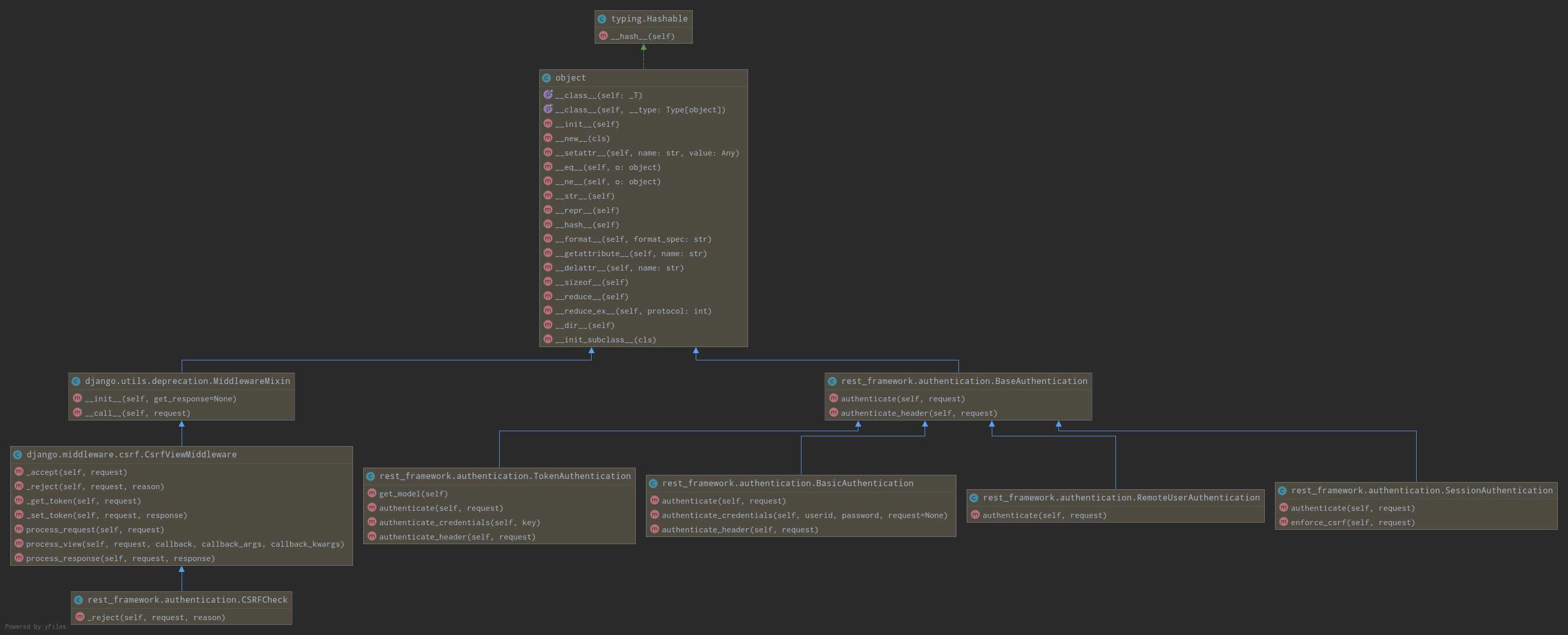The image size is (1568, 635).
Task: Click the TokenAuthentication class icon
Action: (x=370, y=476)
